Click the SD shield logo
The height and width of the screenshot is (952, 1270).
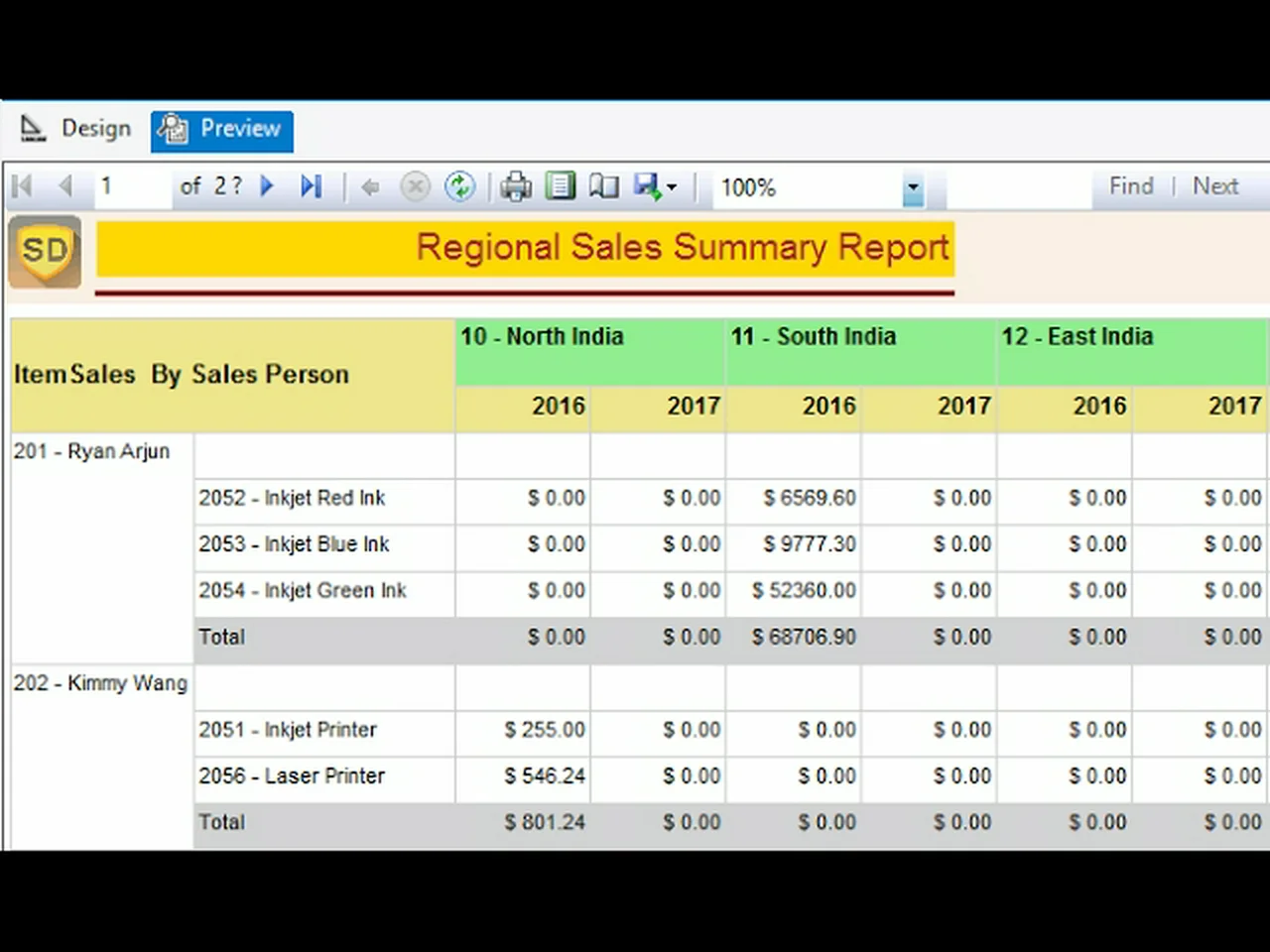click(x=46, y=252)
